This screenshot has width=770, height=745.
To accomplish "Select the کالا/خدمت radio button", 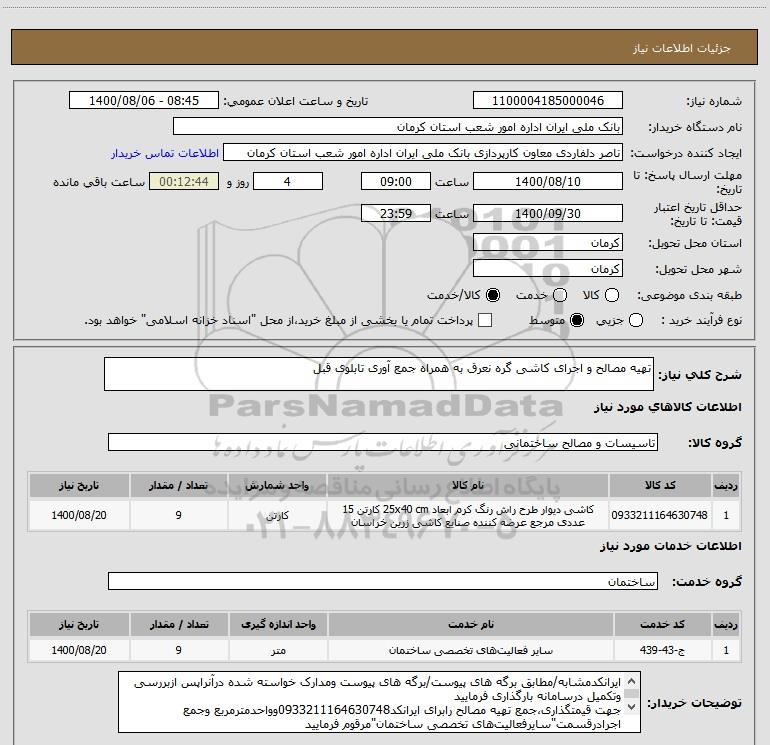I will (493, 295).
